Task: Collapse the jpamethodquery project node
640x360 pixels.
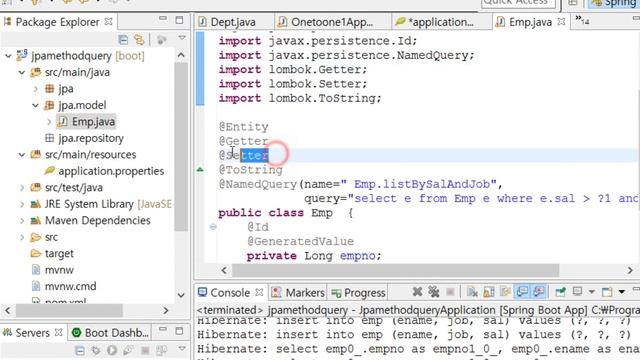Action: coord(8,56)
